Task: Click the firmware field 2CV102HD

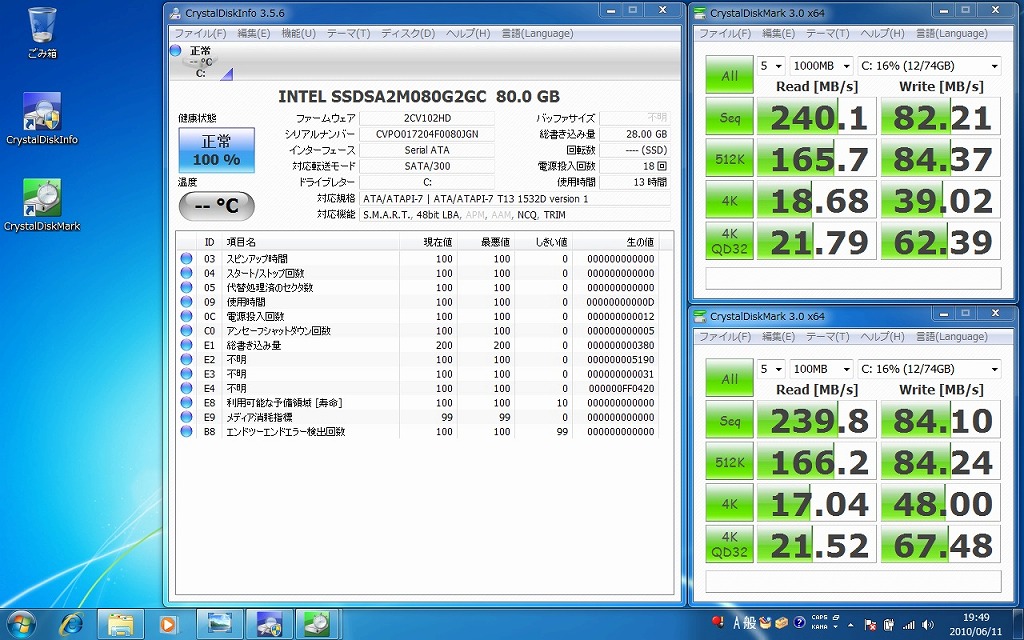Action: click(427, 118)
